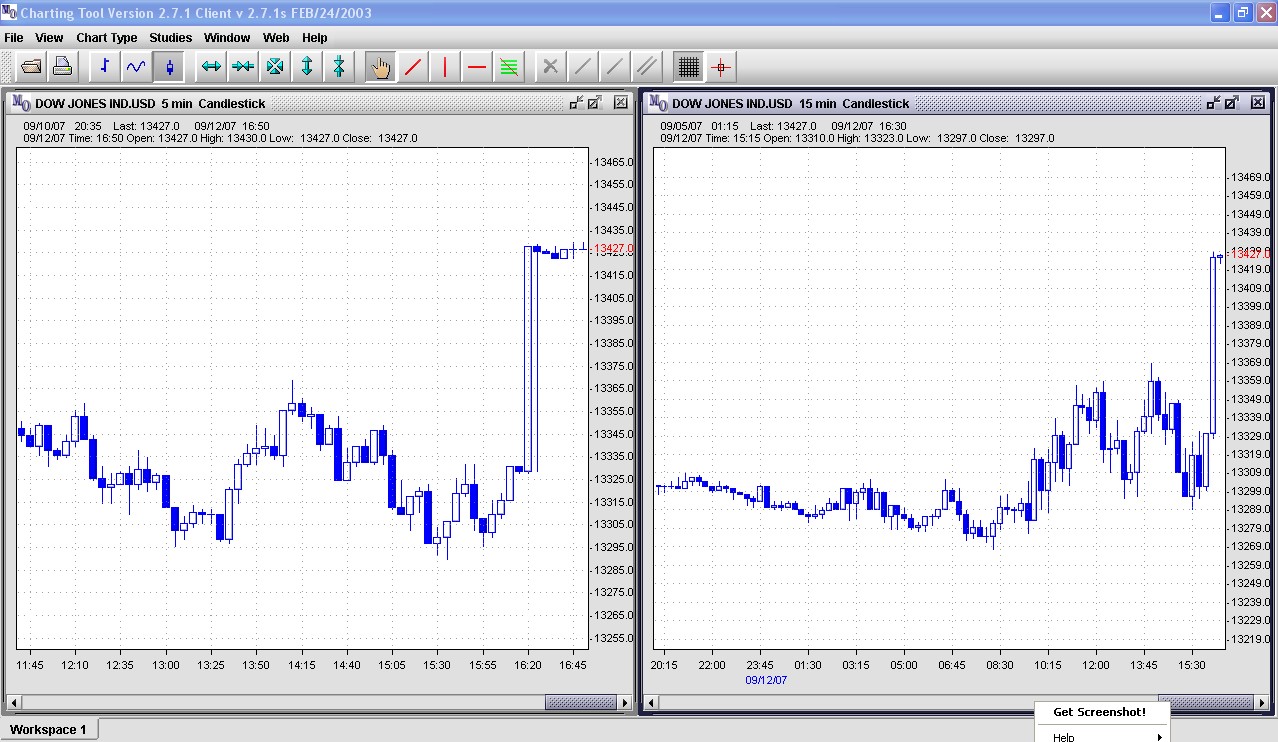Expand the Help submenu in popup

(x=1107, y=736)
